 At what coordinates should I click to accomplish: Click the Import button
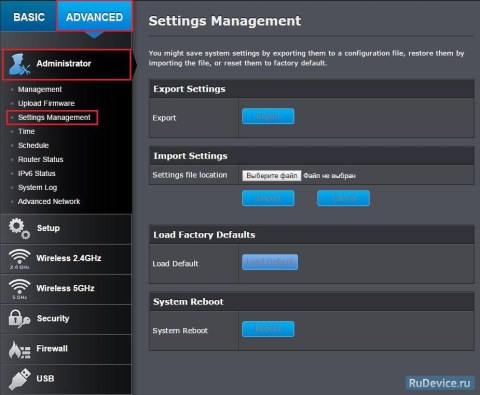[268, 198]
